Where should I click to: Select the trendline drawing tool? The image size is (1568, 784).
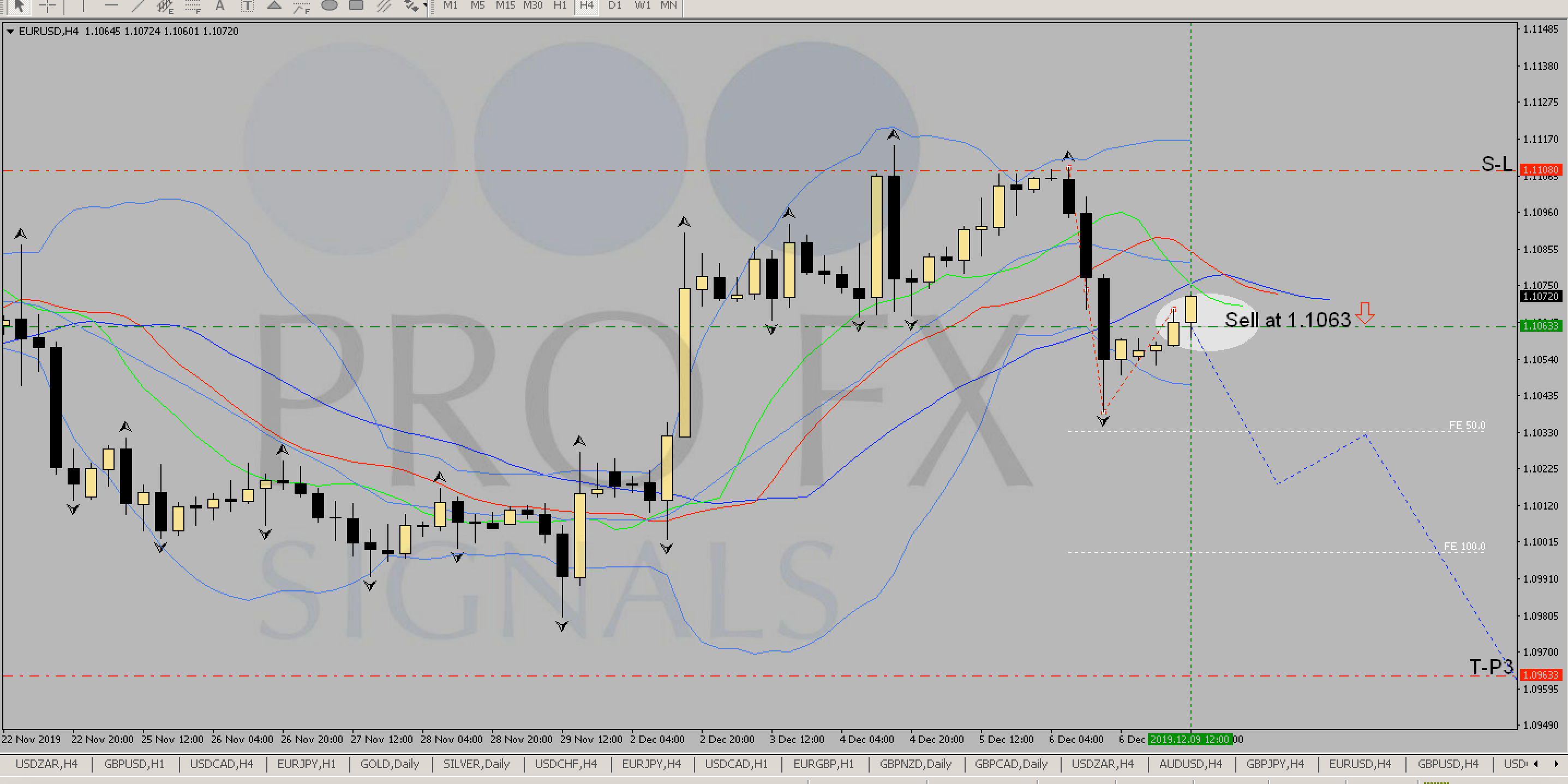coord(138,6)
